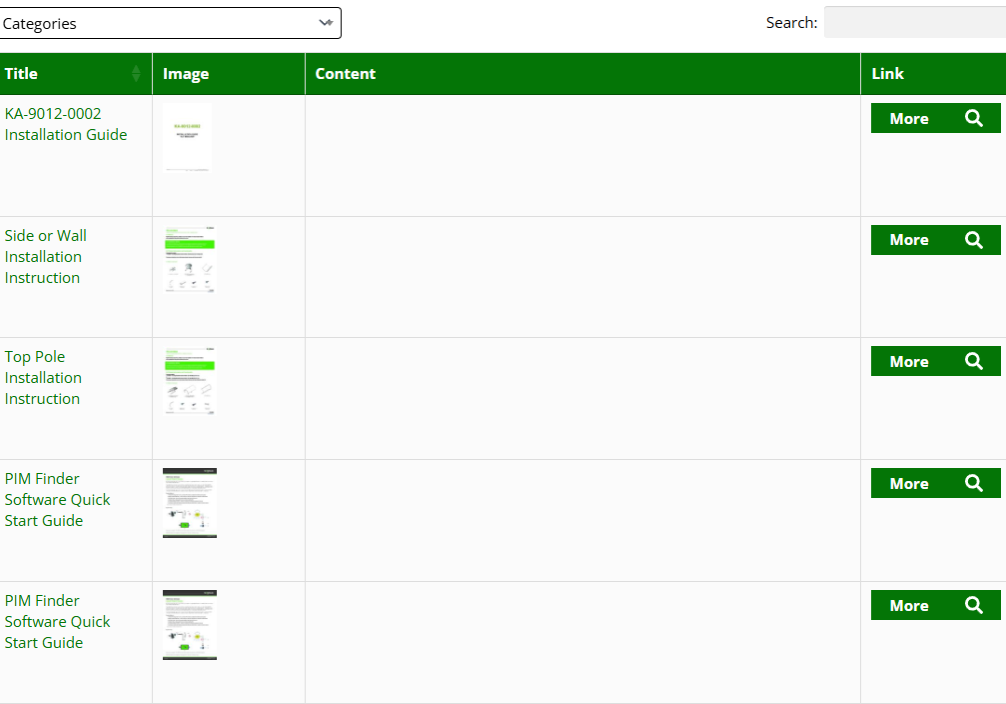Click the Link column header
The image size is (1006, 704).
tap(934, 74)
